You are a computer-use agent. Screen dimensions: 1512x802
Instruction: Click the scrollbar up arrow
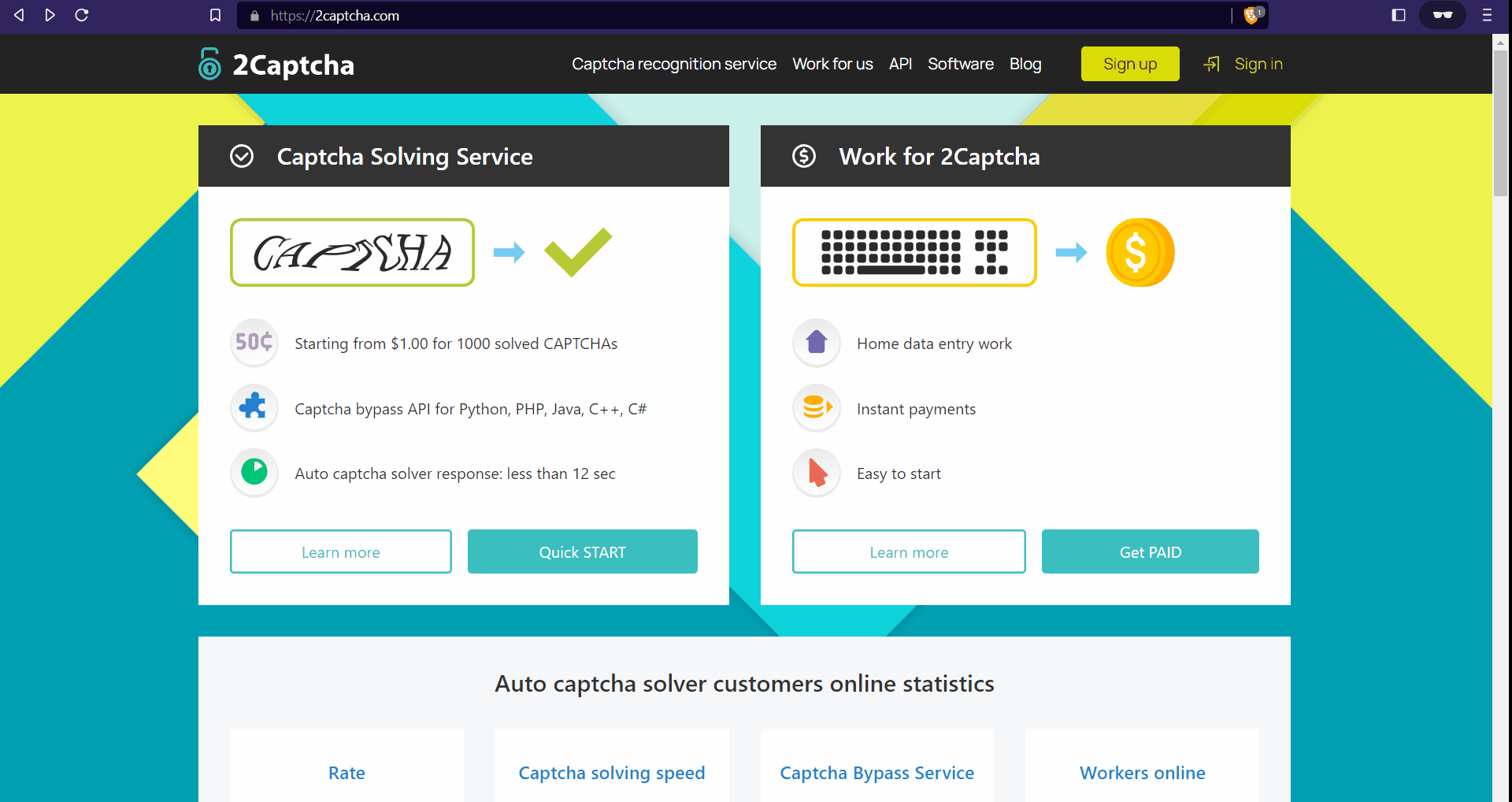point(1500,42)
